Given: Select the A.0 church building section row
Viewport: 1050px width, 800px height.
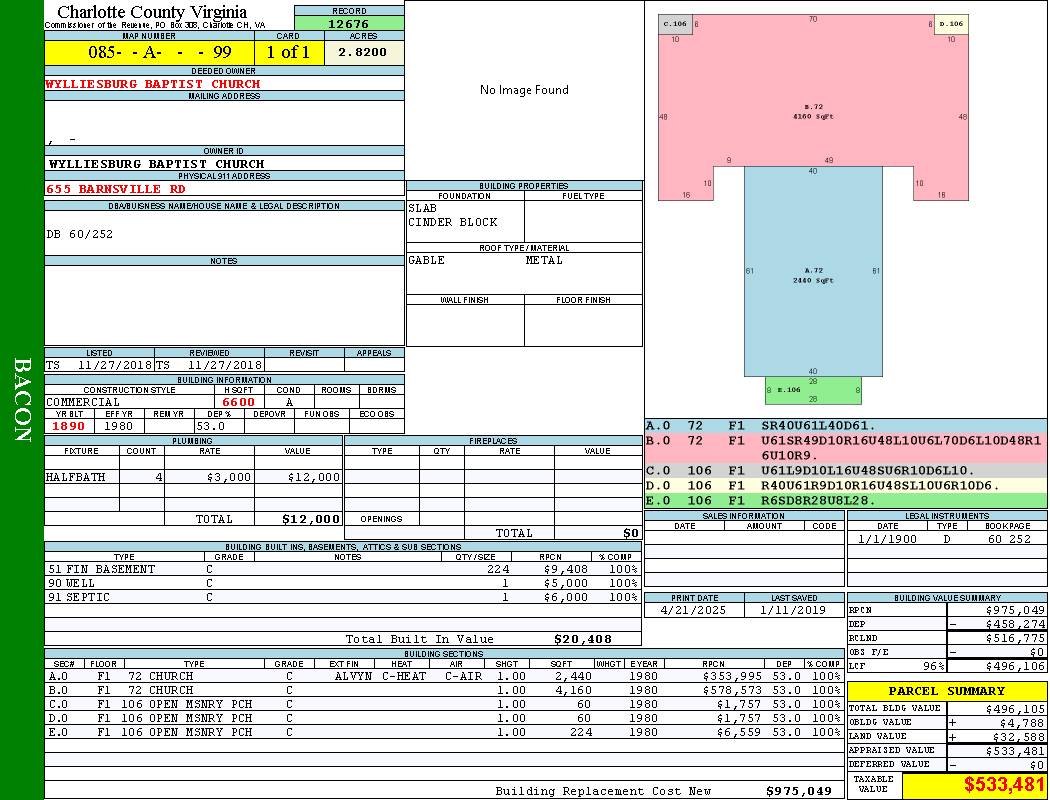Looking at the screenshot, I should (444, 676).
